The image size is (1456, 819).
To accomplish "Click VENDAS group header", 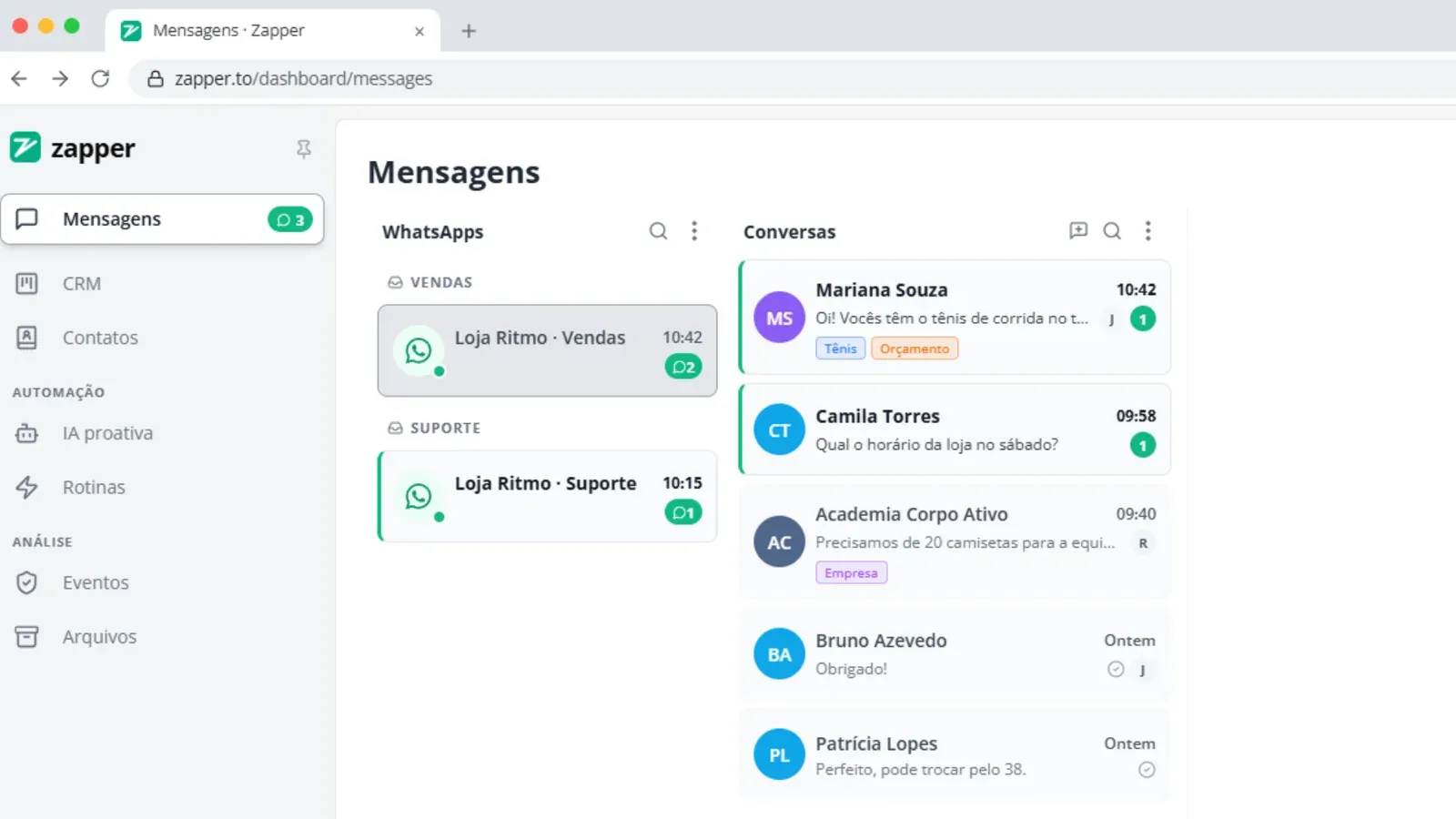I will point(430,282).
